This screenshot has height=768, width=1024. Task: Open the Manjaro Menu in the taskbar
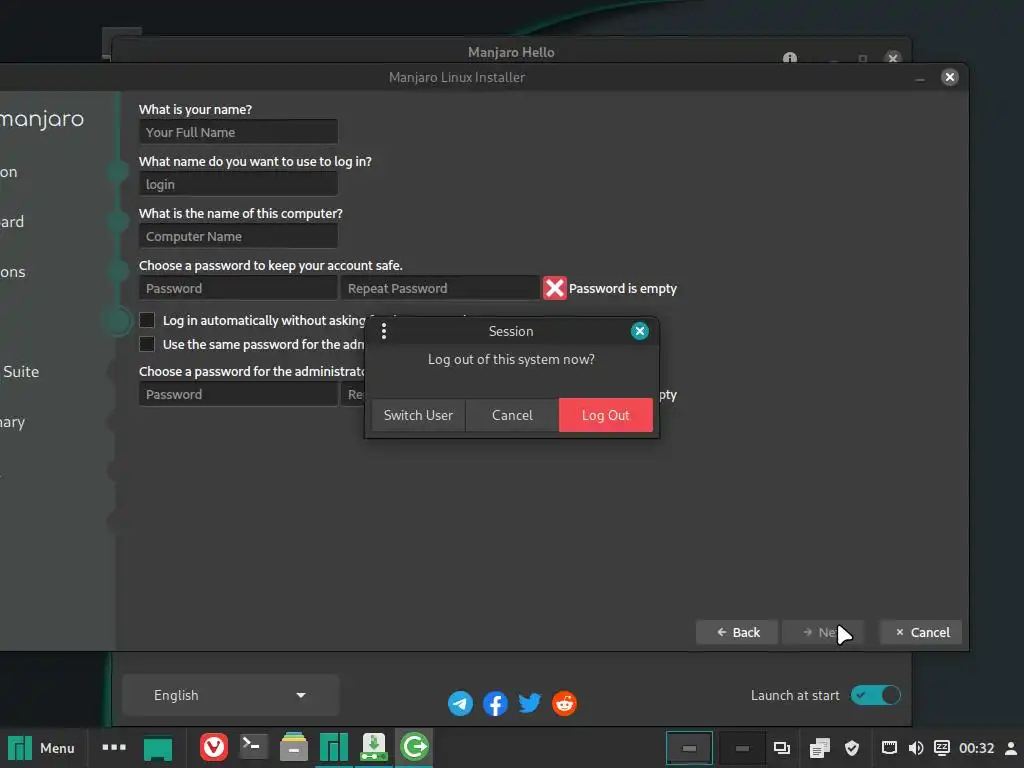(40, 748)
